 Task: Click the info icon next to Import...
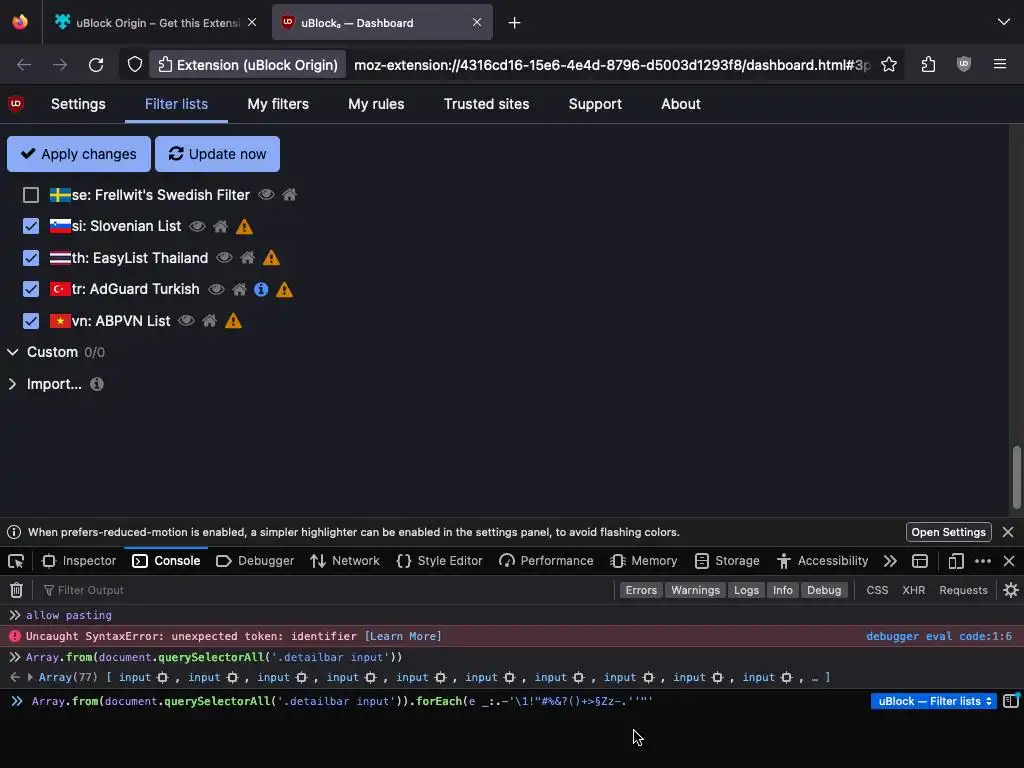[x=97, y=384]
